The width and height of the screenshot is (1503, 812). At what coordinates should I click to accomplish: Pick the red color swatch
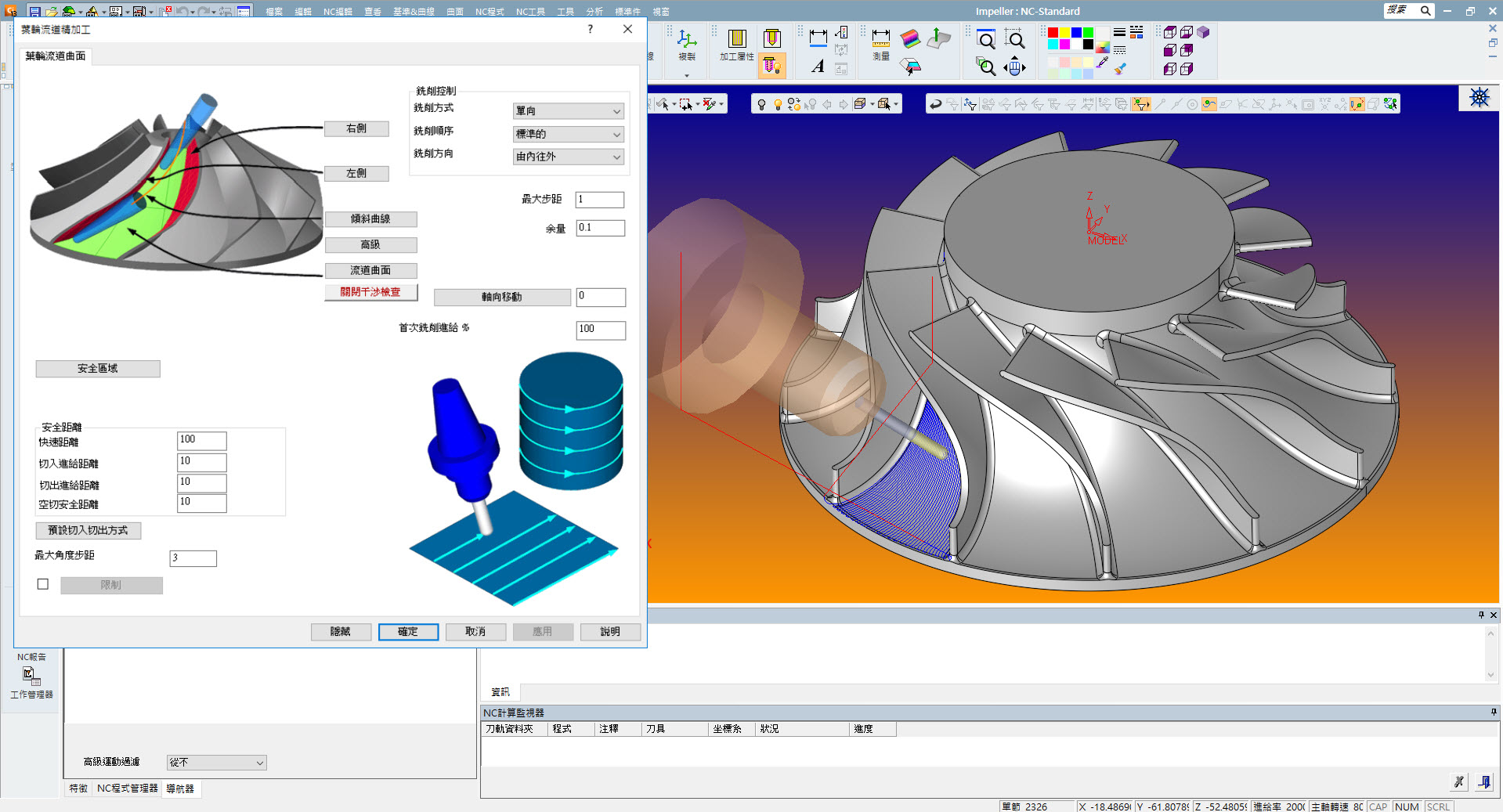coord(1053,33)
